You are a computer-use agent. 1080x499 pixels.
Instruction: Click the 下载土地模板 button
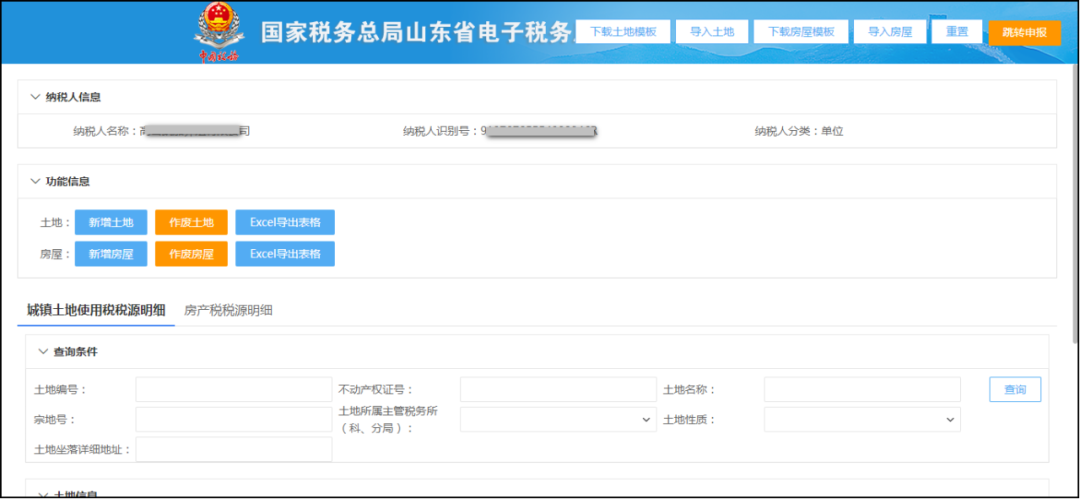pyautogui.click(x=623, y=32)
